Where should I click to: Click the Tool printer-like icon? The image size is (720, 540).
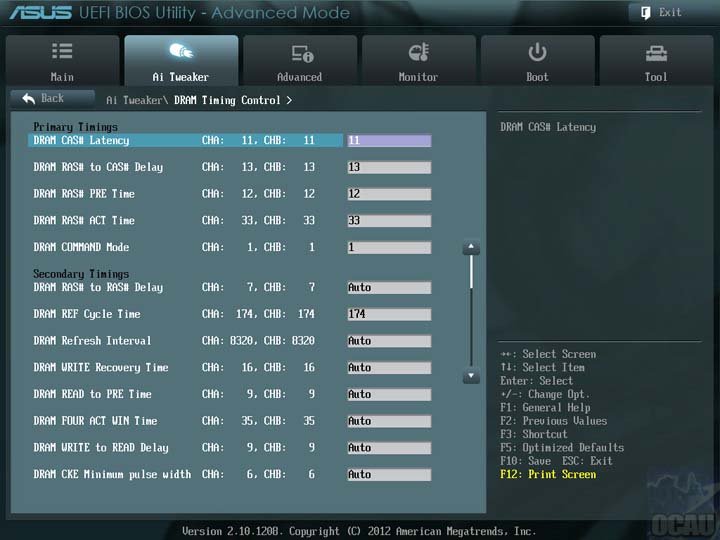[x=656, y=54]
